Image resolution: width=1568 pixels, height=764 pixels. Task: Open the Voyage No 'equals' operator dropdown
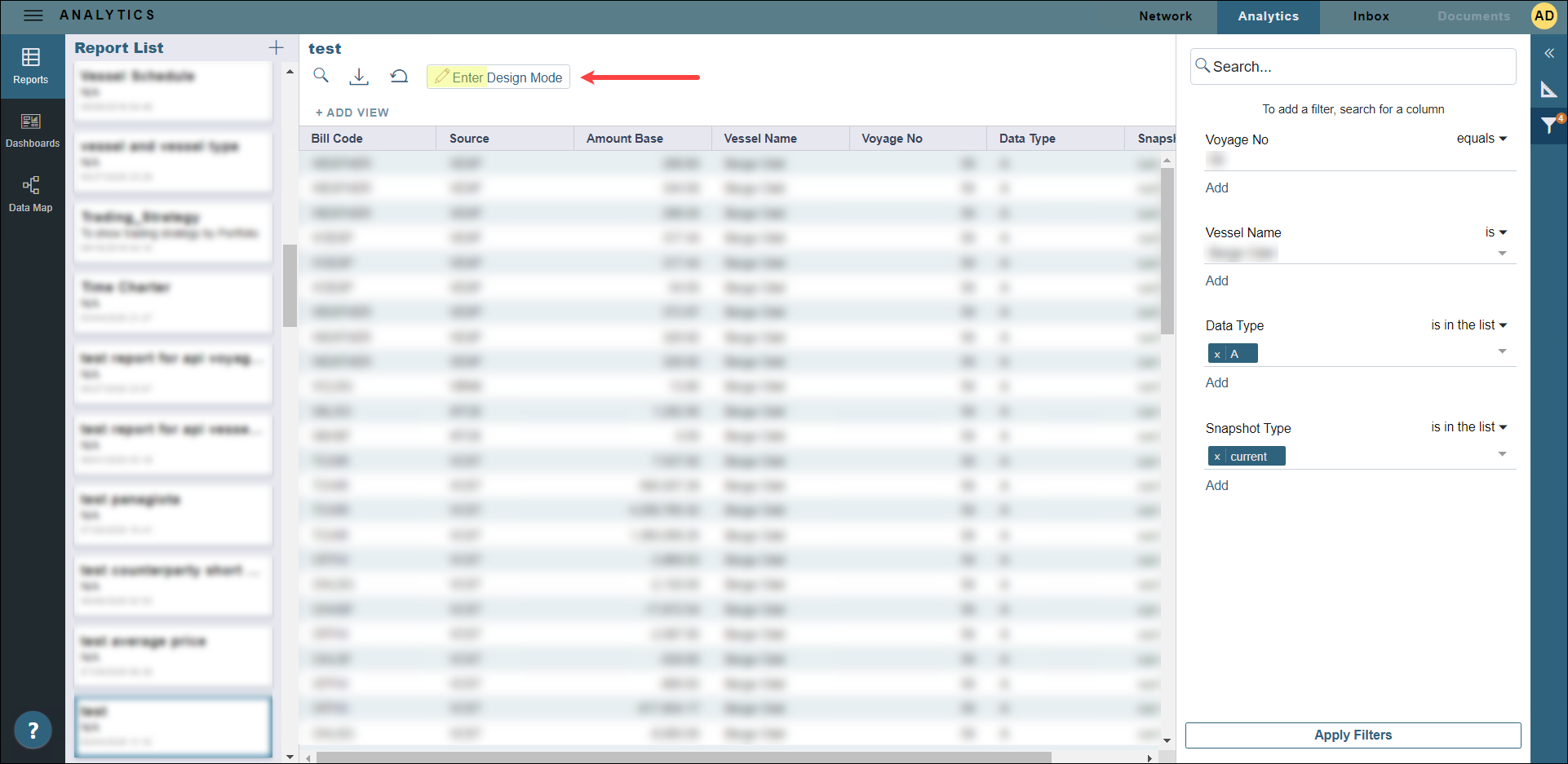(1482, 139)
